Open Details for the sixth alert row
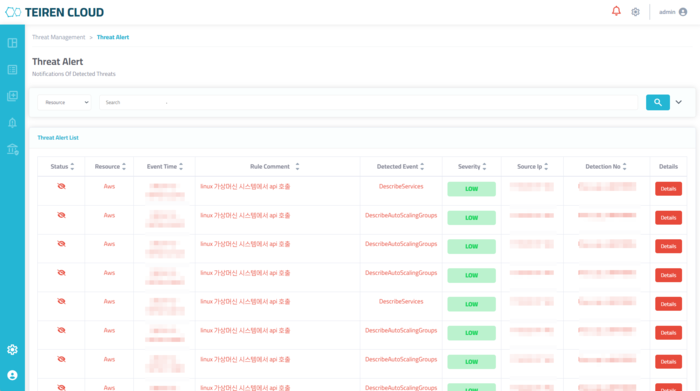The width and height of the screenshot is (700, 391). [x=668, y=333]
